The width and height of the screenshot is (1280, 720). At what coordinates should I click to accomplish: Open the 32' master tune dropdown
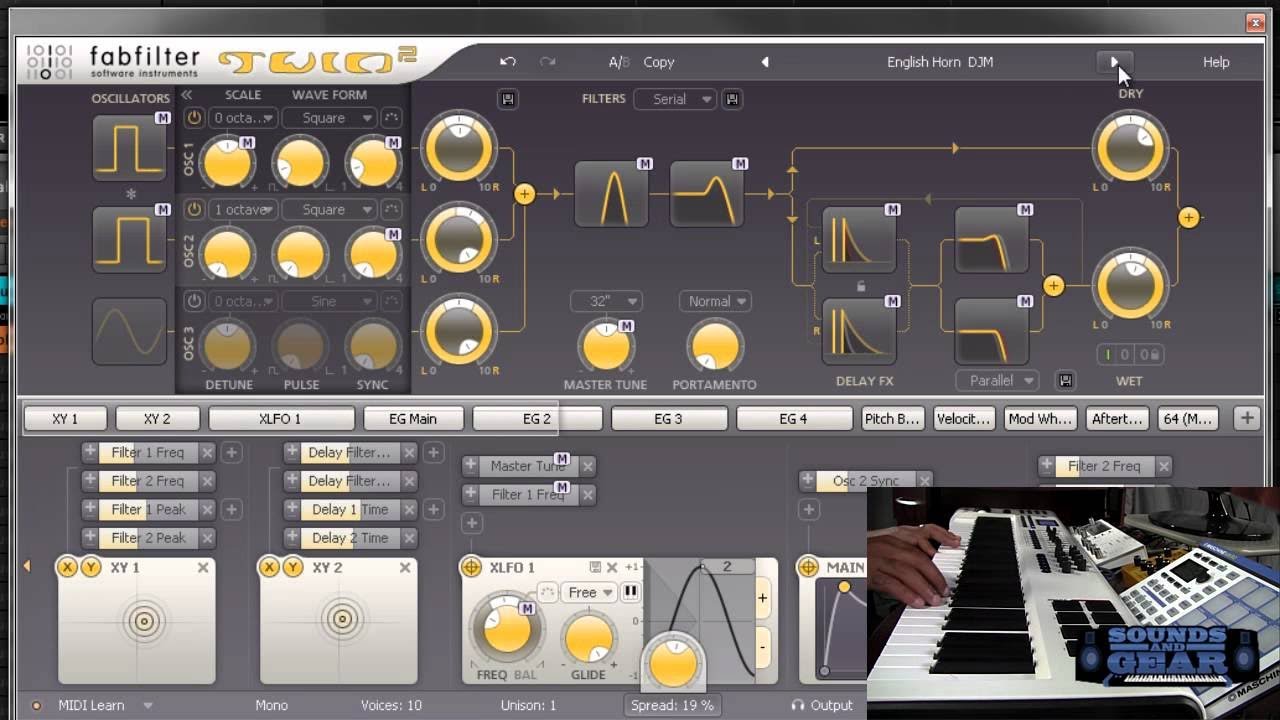click(605, 301)
